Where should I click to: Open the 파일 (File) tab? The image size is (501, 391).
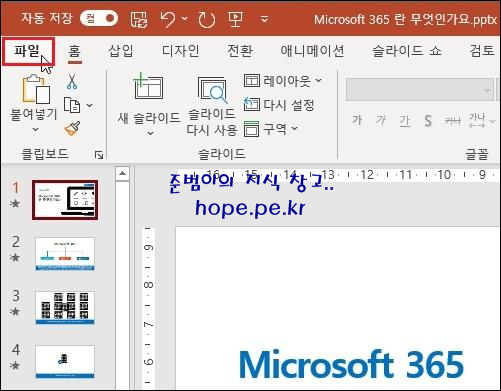[28, 51]
